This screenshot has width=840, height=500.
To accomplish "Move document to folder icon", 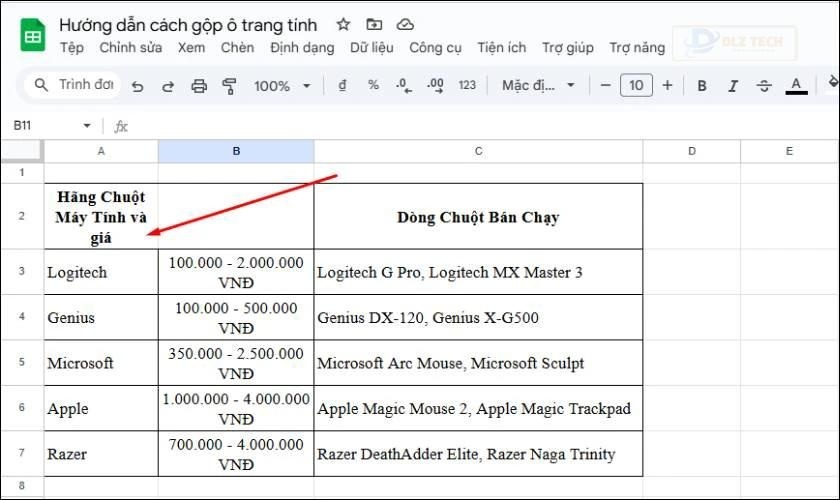I will pos(374,25).
